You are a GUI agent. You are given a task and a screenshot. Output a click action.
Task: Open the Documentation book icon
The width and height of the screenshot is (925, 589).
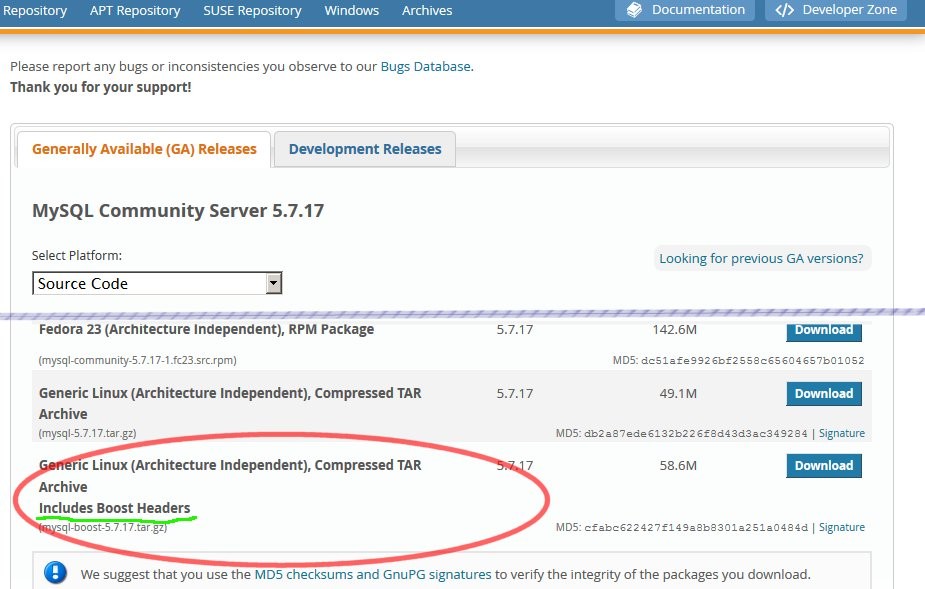click(634, 10)
